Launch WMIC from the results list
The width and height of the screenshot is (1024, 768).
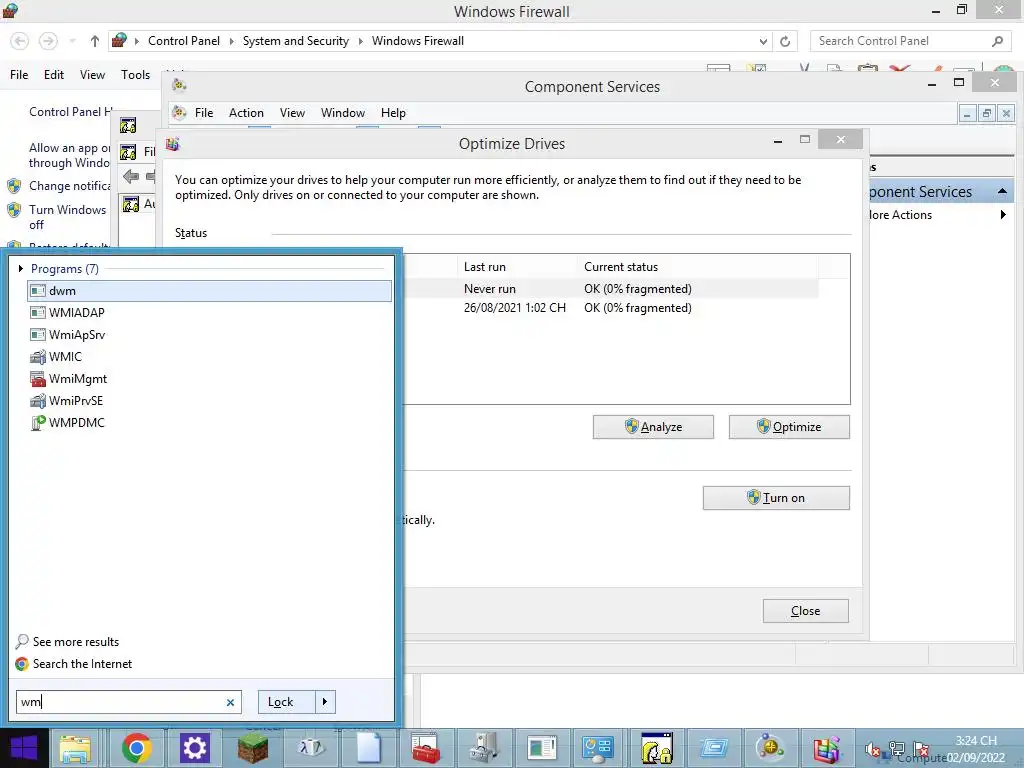click(209, 357)
